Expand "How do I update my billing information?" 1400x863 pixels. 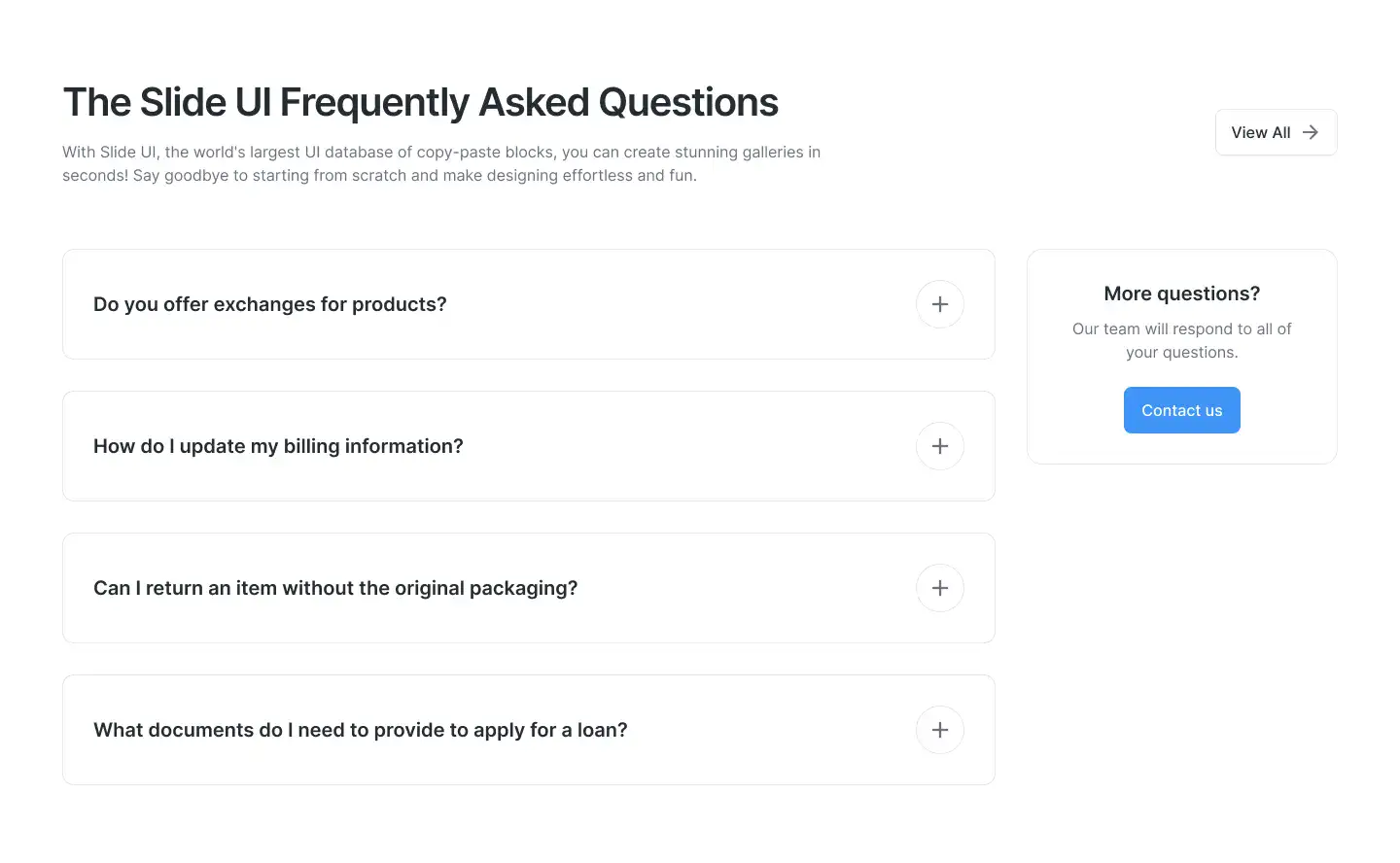(x=278, y=446)
